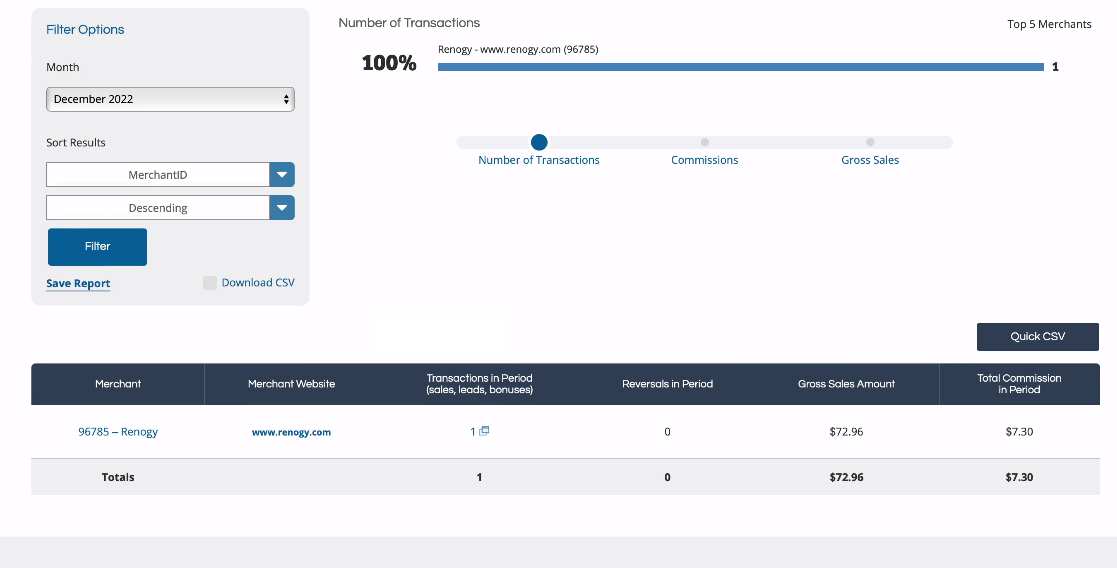
Task: Open the transaction details popup icon
Action: point(484,430)
